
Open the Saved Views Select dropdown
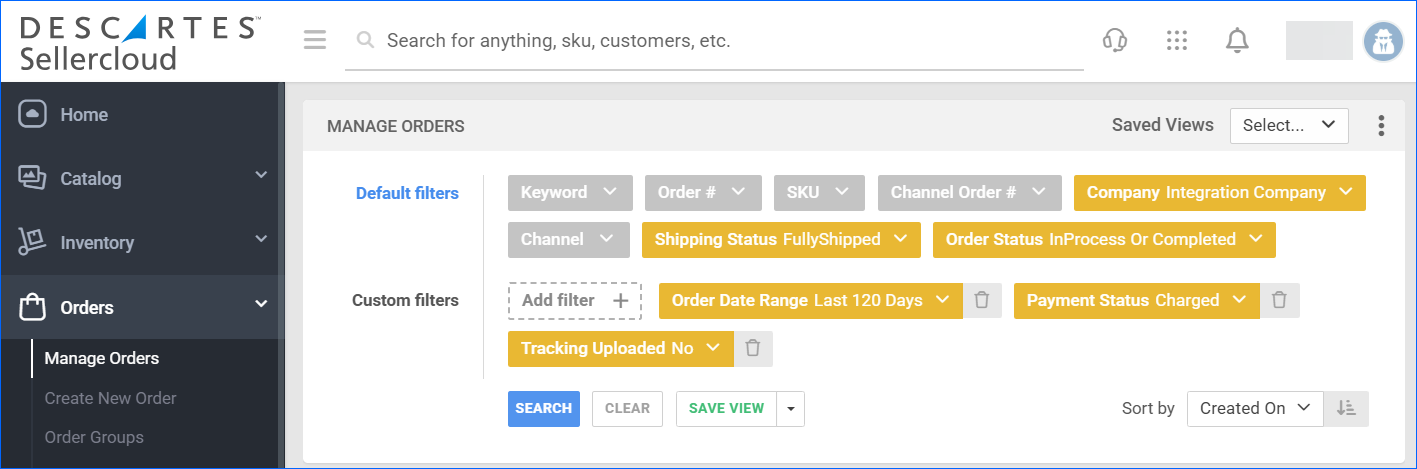(x=1289, y=126)
